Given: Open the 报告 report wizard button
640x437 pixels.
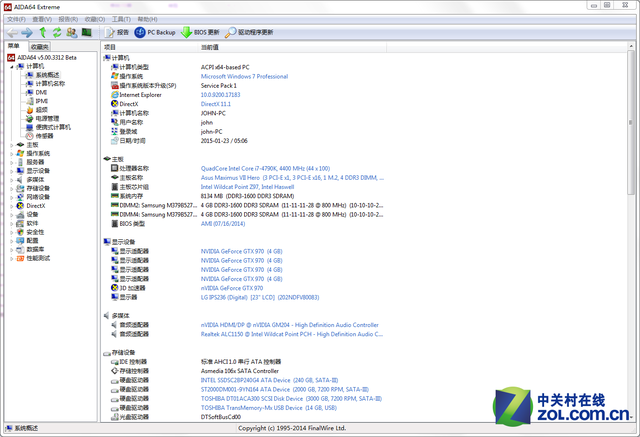Looking at the screenshot, I should click(117, 32).
